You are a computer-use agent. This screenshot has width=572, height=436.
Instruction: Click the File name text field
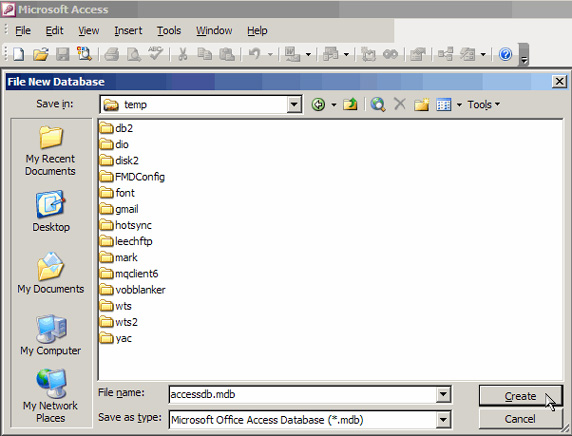coord(303,394)
